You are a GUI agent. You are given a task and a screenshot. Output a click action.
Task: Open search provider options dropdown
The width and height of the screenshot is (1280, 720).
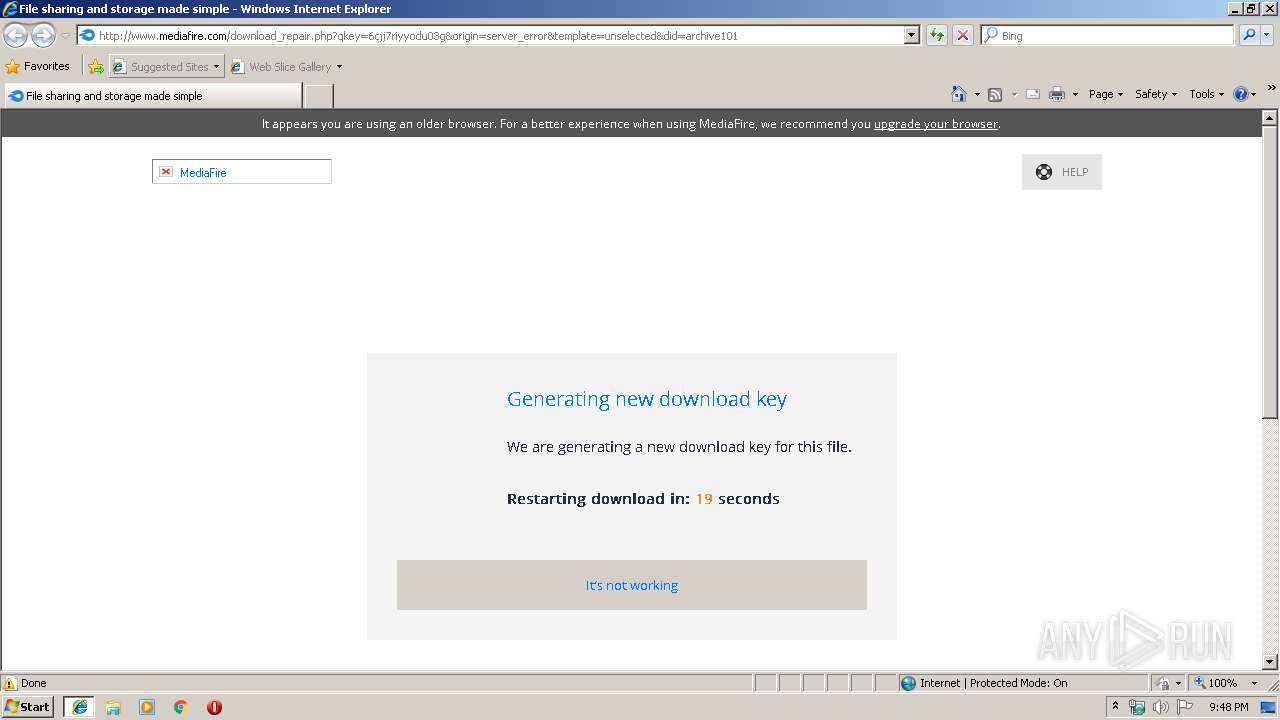pos(1267,35)
